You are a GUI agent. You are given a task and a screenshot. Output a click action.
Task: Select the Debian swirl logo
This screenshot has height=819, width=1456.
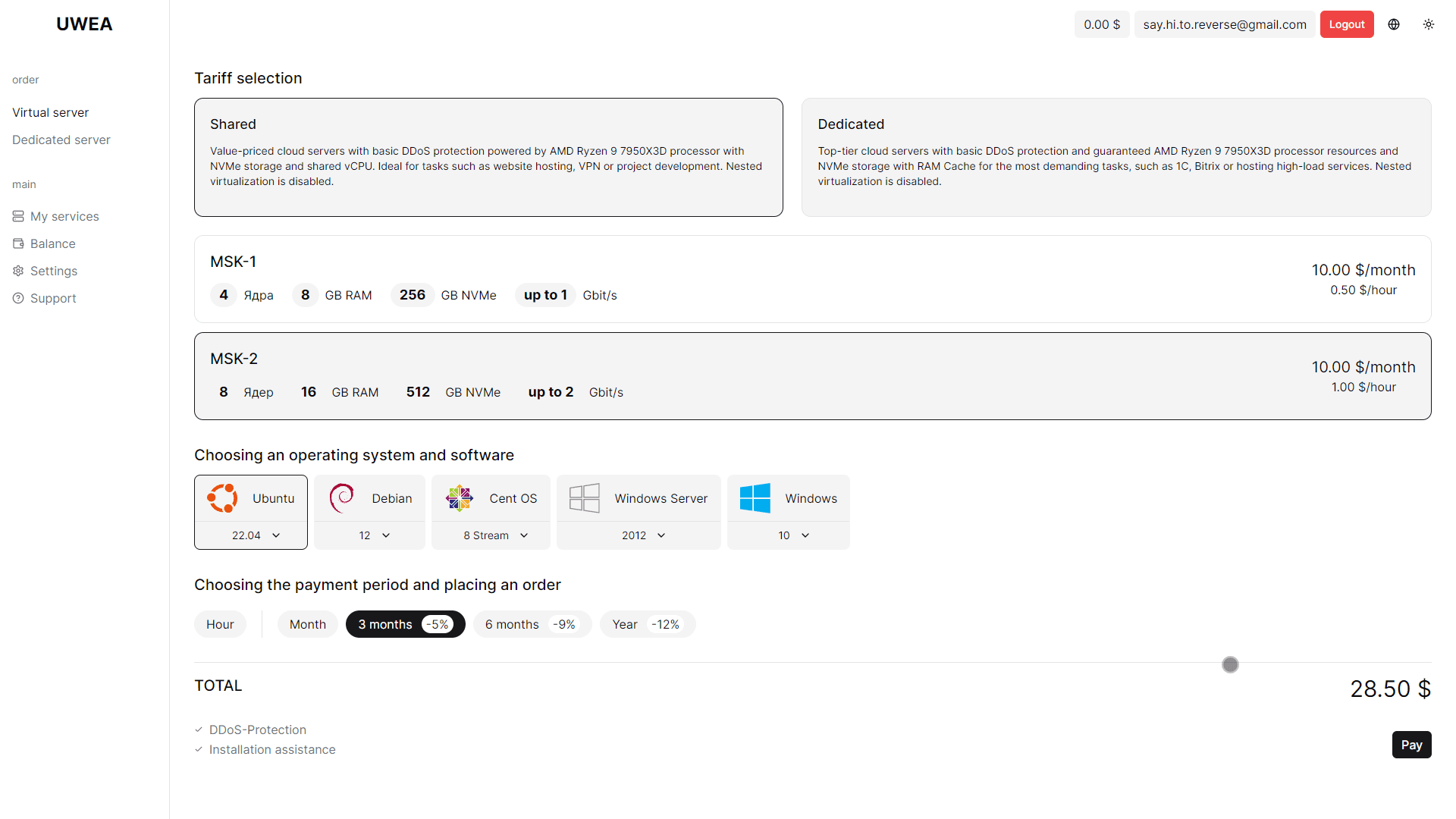coord(342,498)
